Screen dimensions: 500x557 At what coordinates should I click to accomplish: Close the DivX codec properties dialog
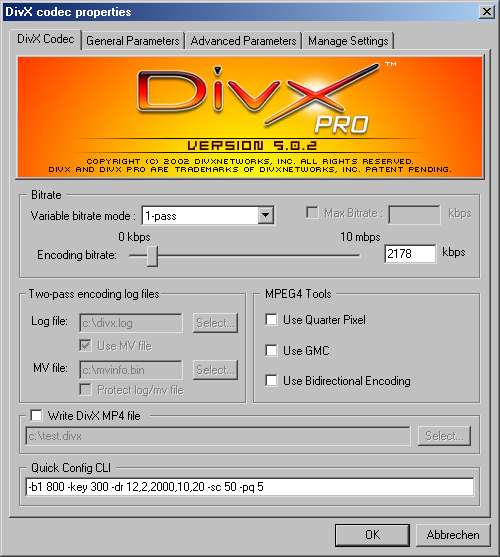click(487, 12)
